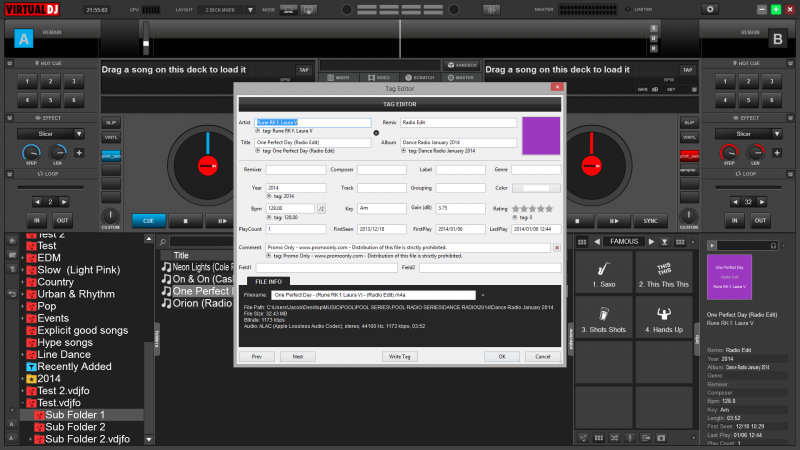
Task: Expand the Urban & Rhythm folder
Action: point(22,294)
